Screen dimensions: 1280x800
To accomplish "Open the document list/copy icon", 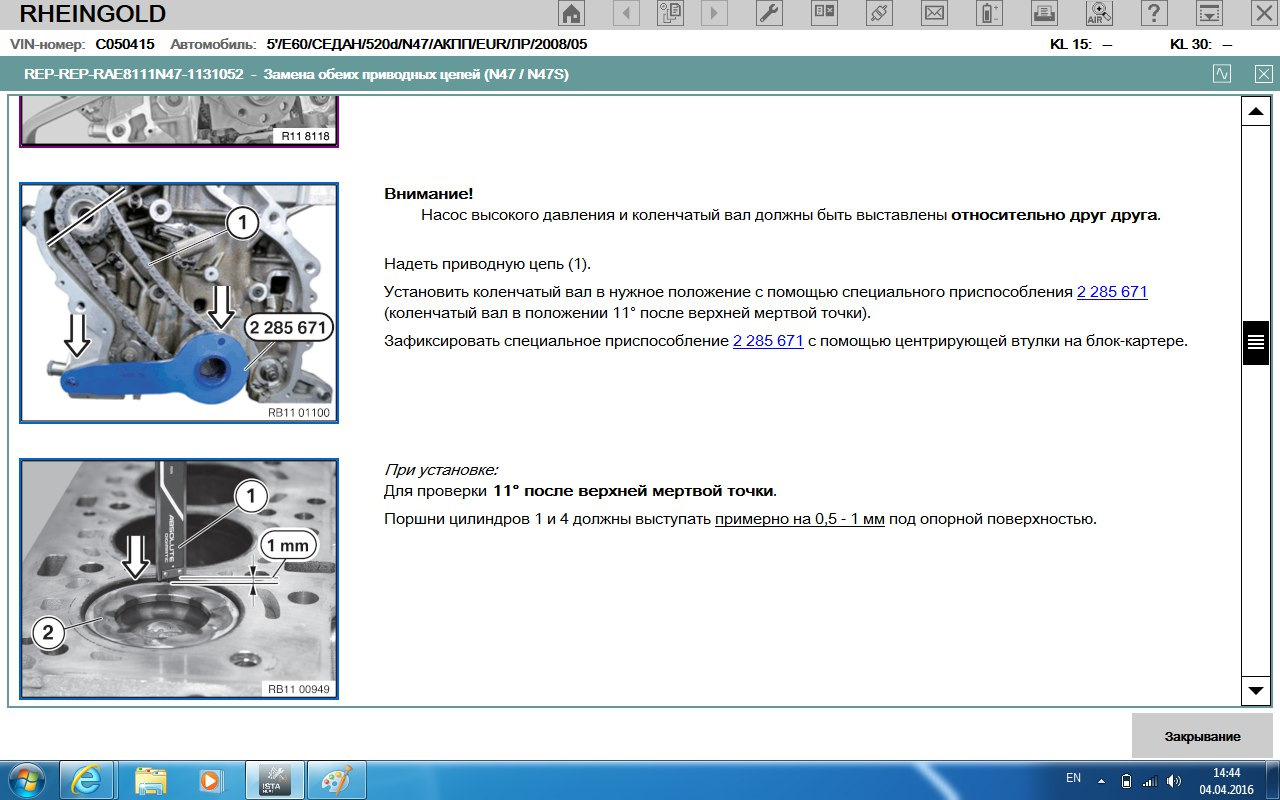I will click(670, 13).
